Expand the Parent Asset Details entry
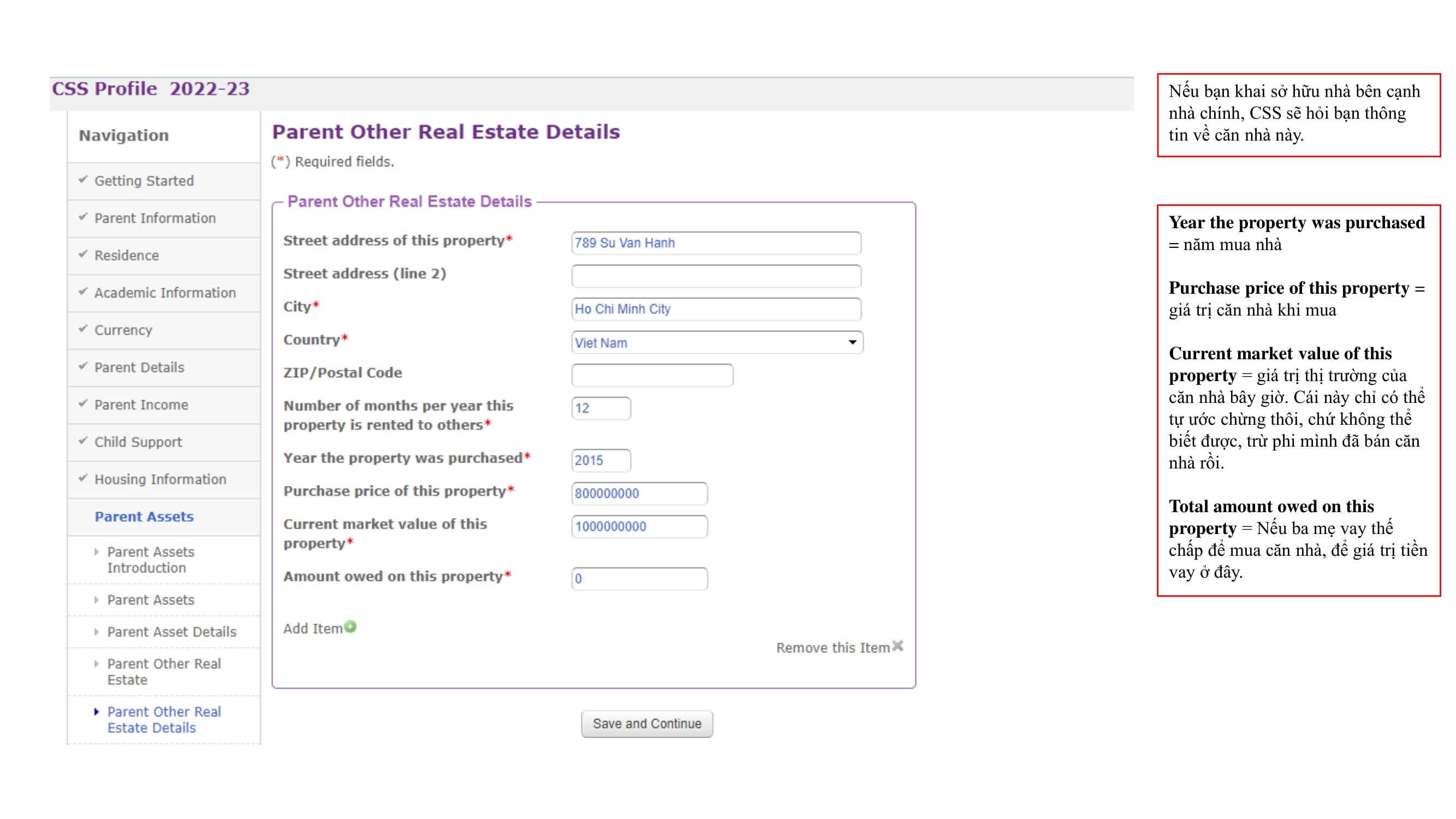Image resolution: width=1456 pixels, height=819 pixels. 97,632
